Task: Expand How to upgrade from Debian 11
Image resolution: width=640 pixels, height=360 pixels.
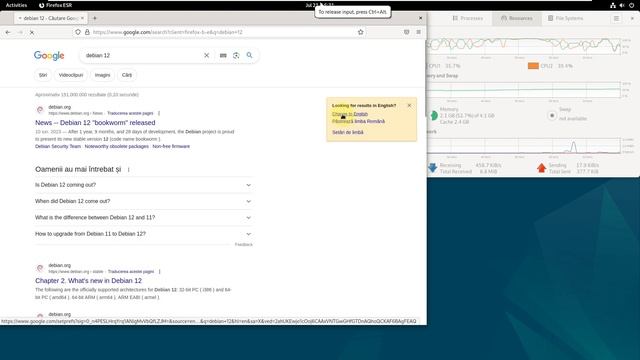Action: pos(143,234)
